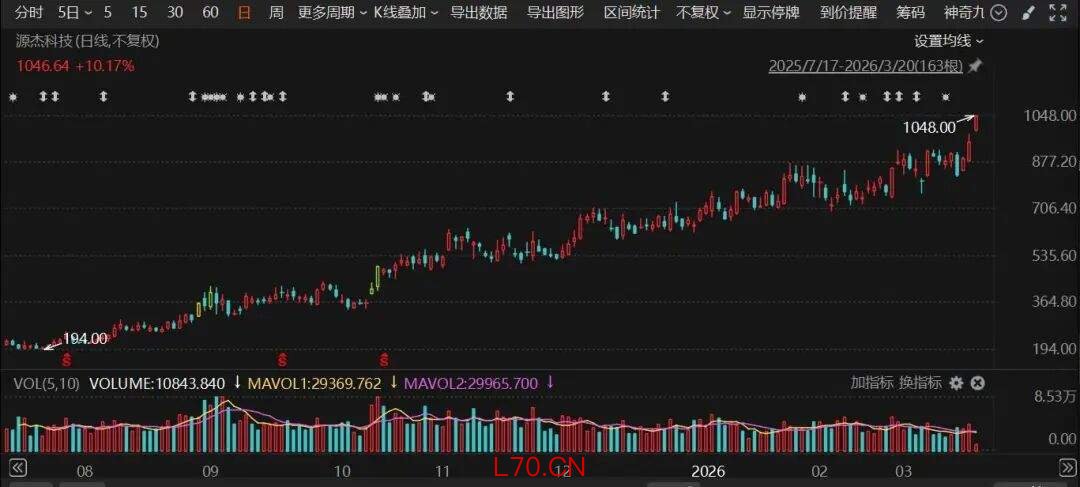The height and width of the screenshot is (487, 1080).
Task: Click 导出数据 to export data
Action: point(478,13)
